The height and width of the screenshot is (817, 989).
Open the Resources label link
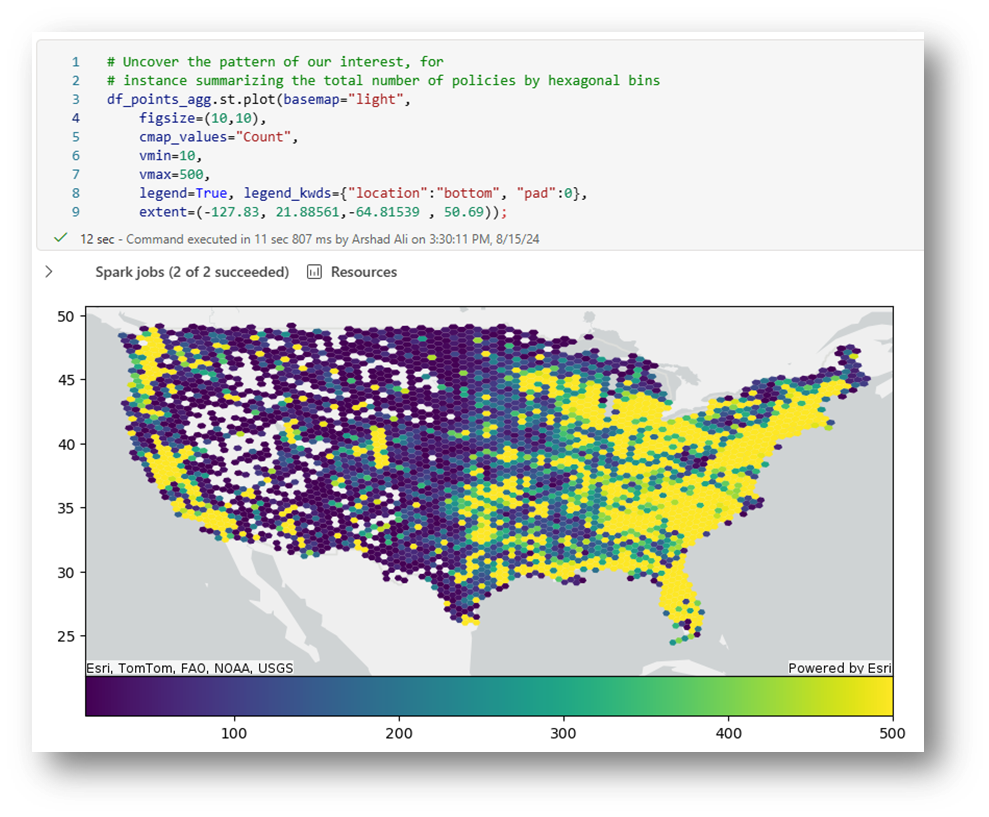click(363, 272)
